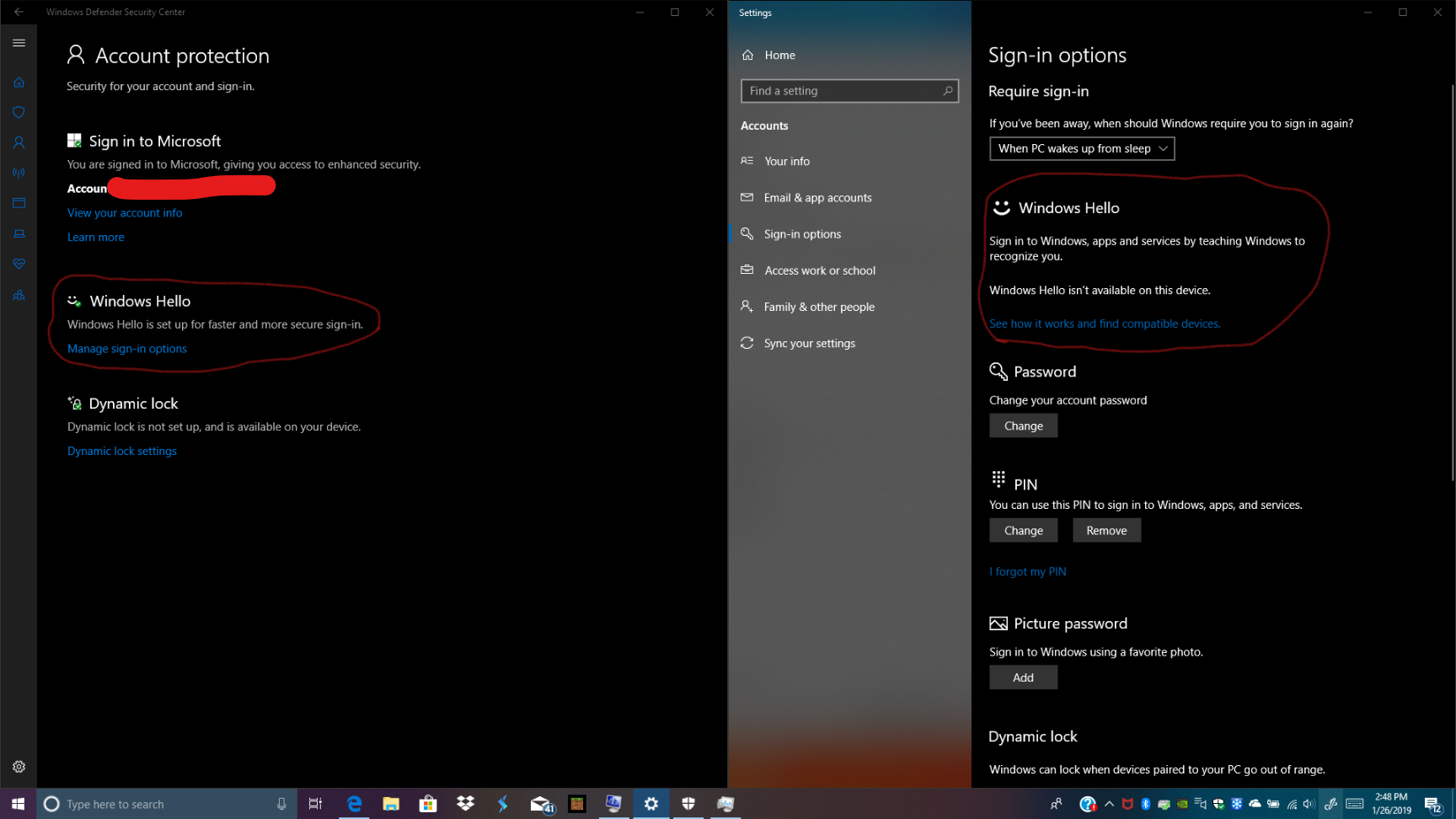Open Device performance & health heart icon
1456x819 pixels.
(x=19, y=264)
